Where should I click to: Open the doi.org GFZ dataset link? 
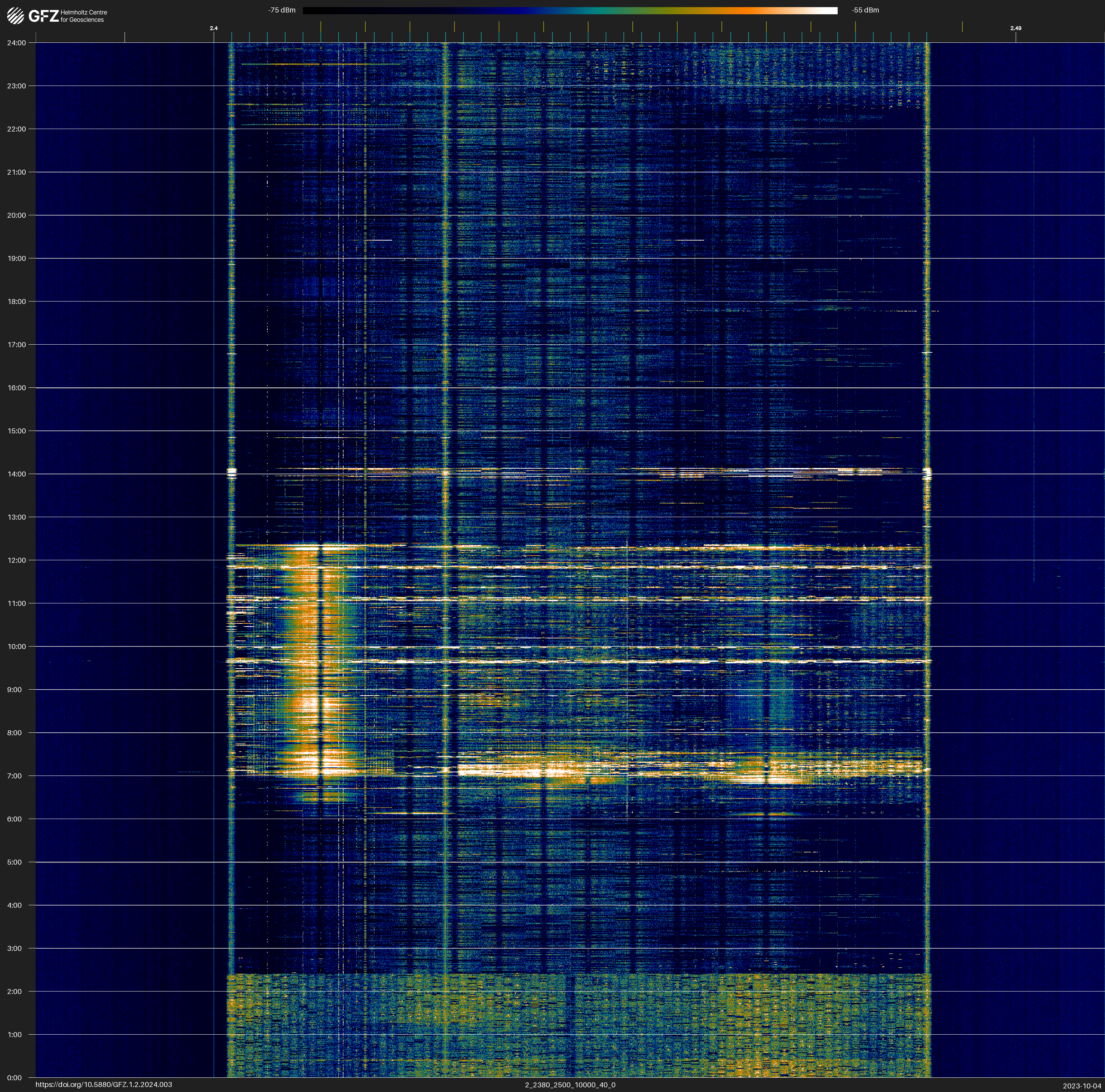tap(103, 1085)
